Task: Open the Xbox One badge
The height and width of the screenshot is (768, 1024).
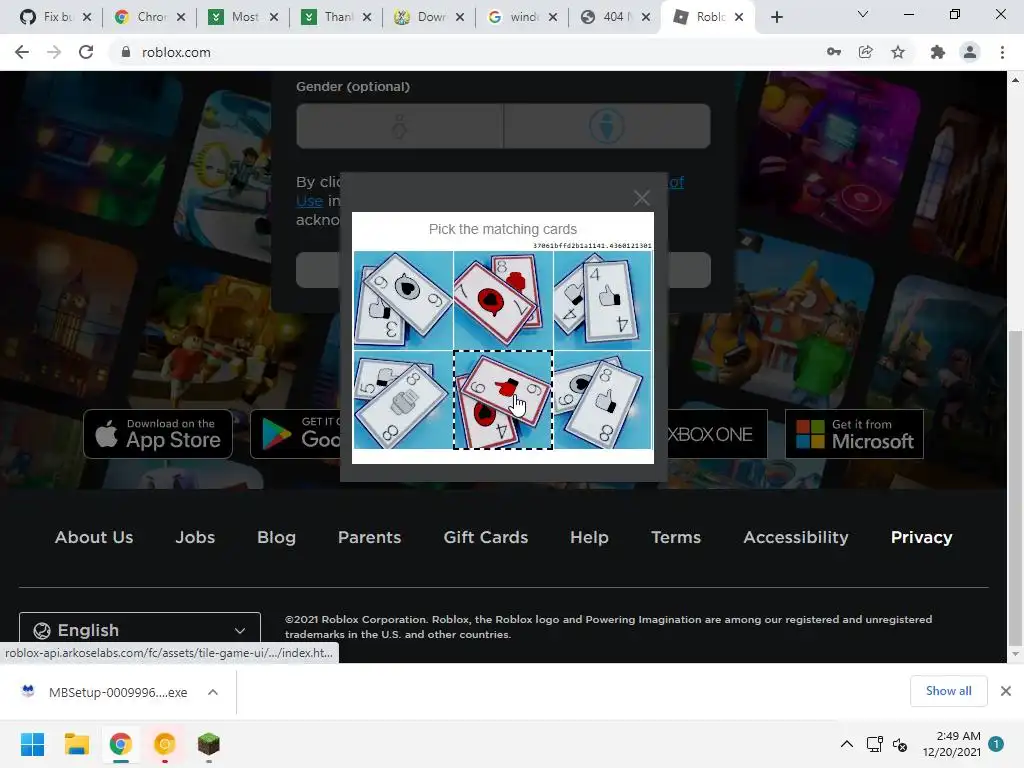Action: 716,434
